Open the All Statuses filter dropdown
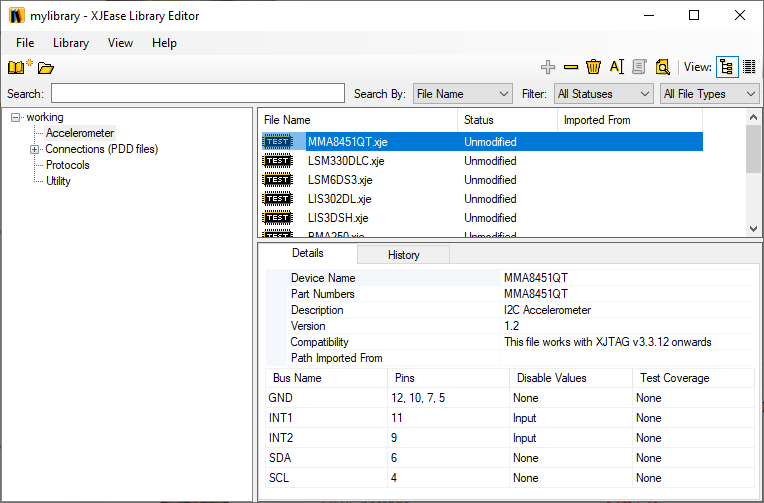764x503 pixels. tap(603, 94)
